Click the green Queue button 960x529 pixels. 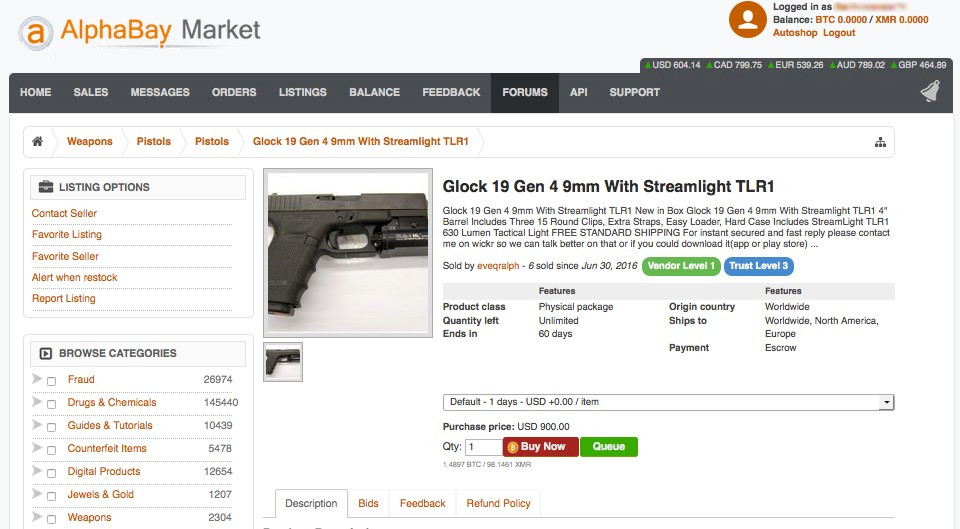609,446
